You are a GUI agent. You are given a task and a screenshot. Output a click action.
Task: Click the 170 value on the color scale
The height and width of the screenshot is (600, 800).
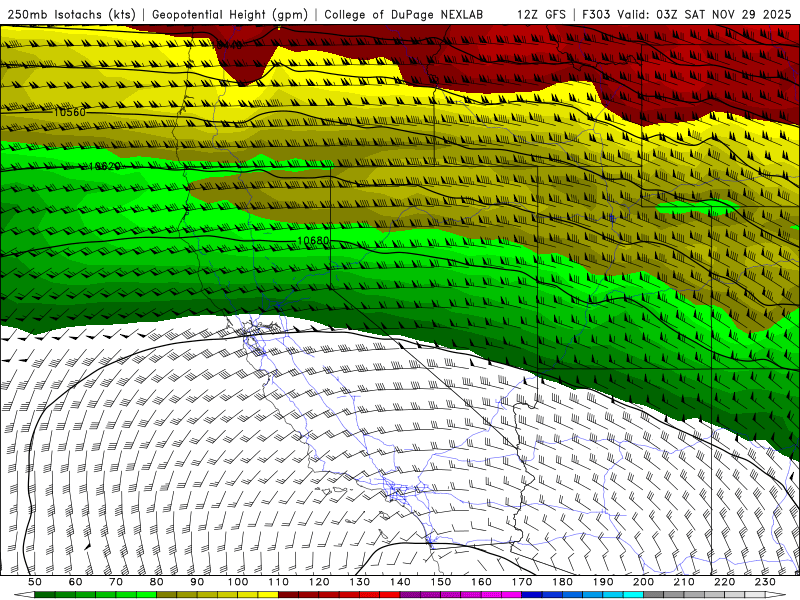tap(521, 582)
